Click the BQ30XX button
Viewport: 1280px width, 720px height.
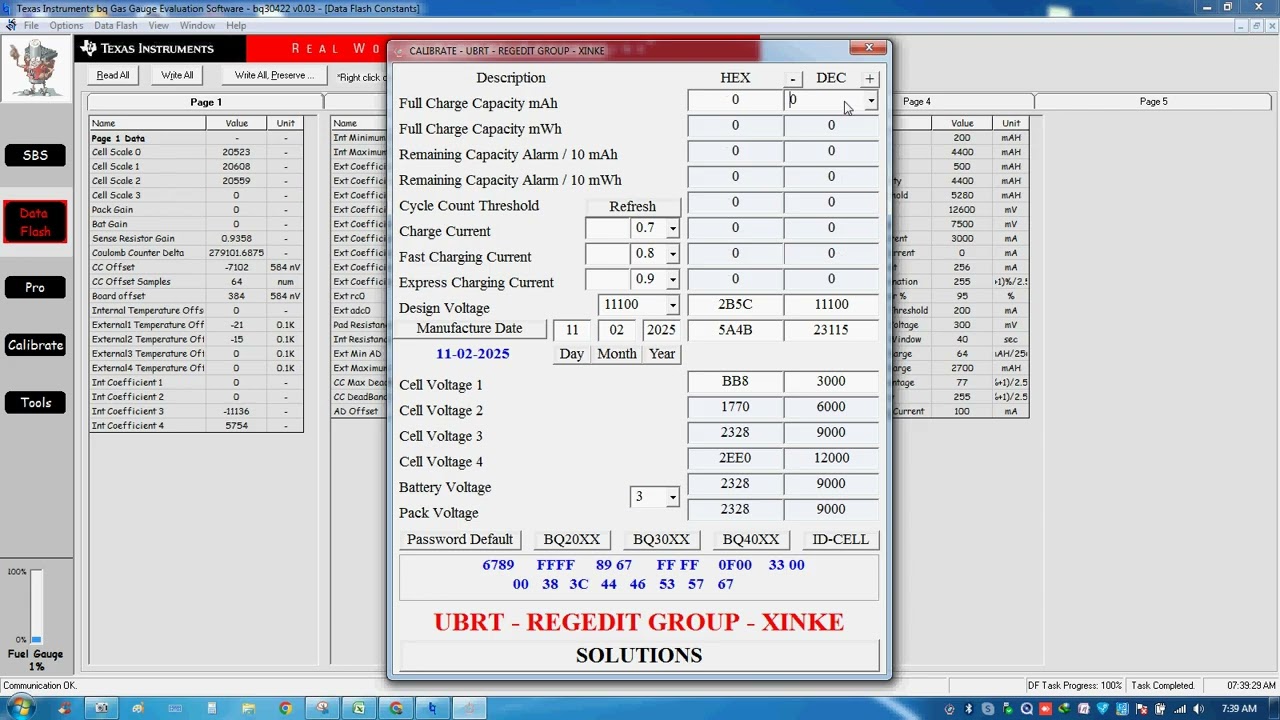point(661,540)
